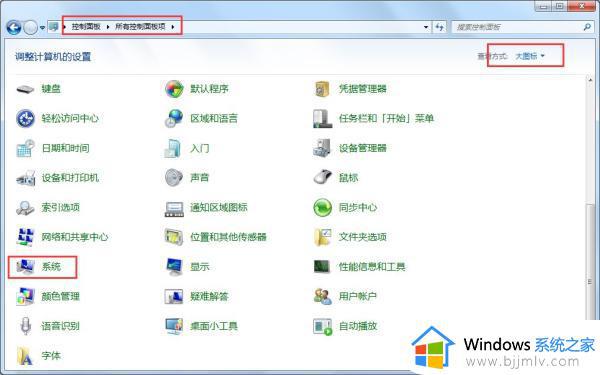Screen dimensions: 600x375
Task: Open the 系统 system icon
Action: pyautogui.click(x=25, y=267)
